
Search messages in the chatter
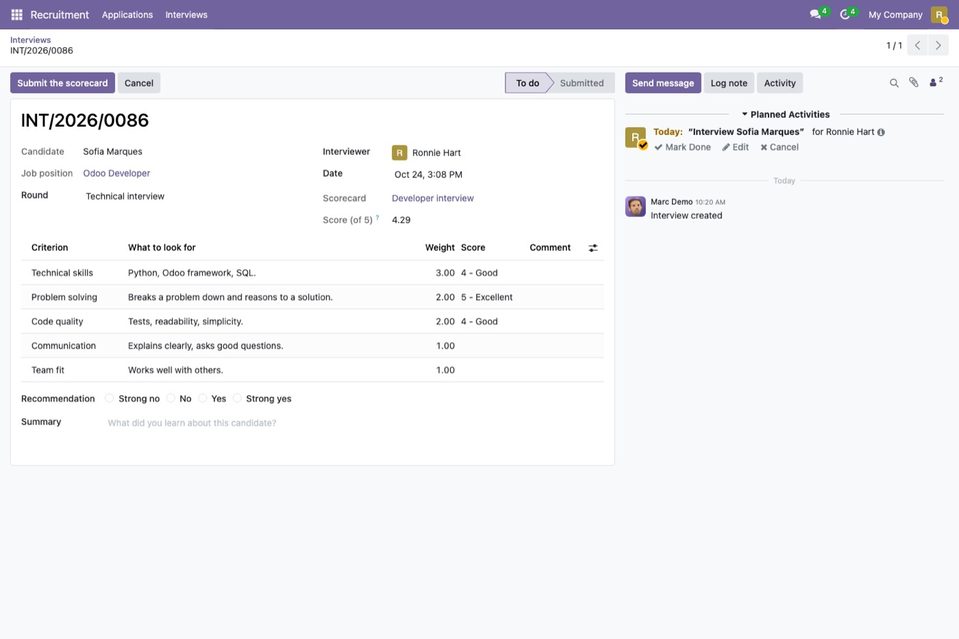click(894, 83)
